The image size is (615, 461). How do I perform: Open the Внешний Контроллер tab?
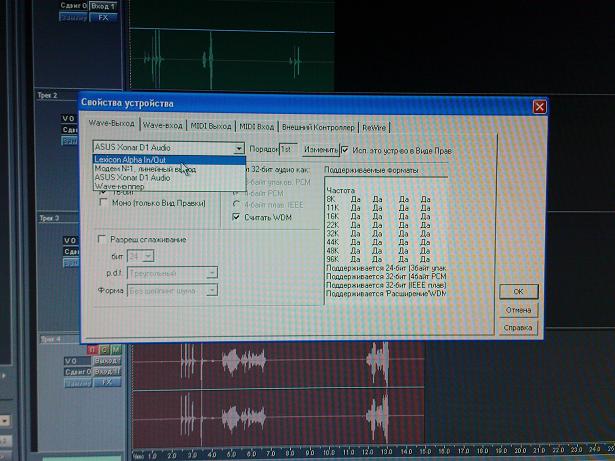pos(318,127)
